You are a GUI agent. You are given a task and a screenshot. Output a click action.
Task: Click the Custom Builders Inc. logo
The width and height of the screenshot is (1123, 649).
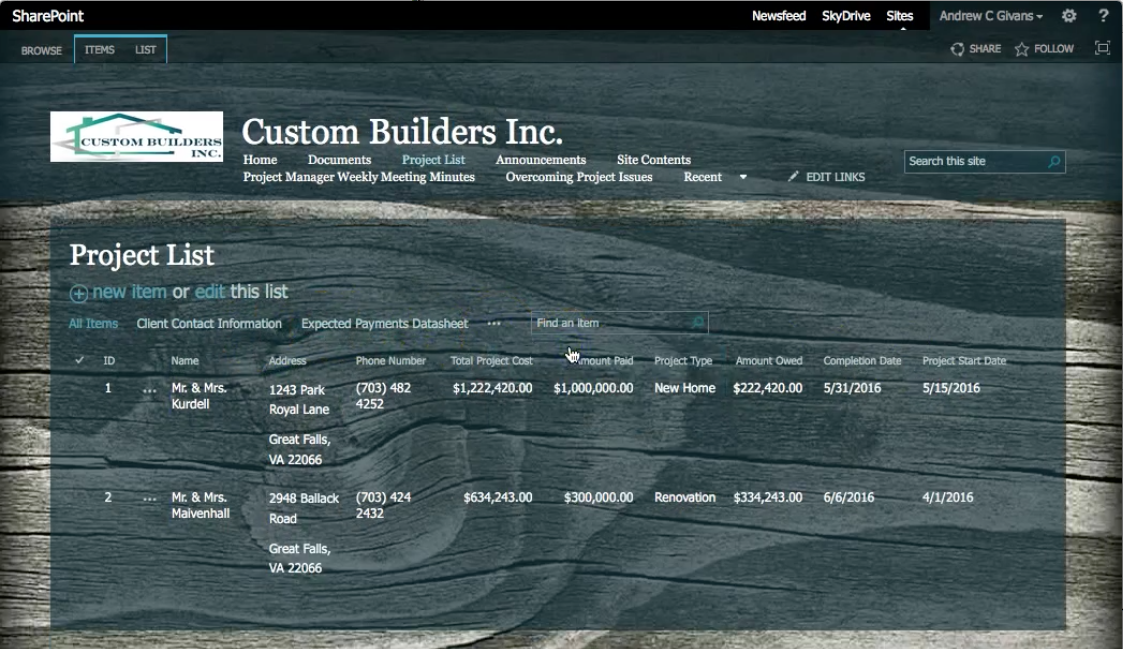coord(136,136)
